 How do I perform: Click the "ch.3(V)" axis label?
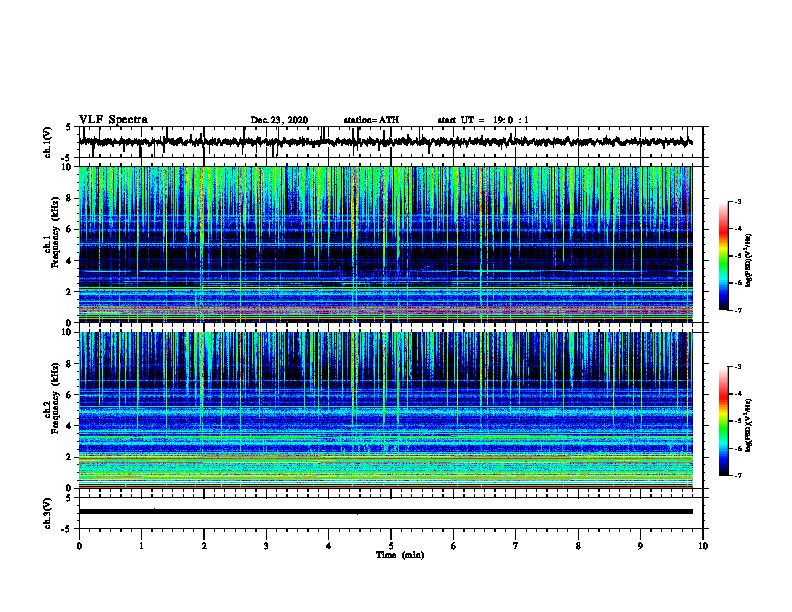coord(47,514)
